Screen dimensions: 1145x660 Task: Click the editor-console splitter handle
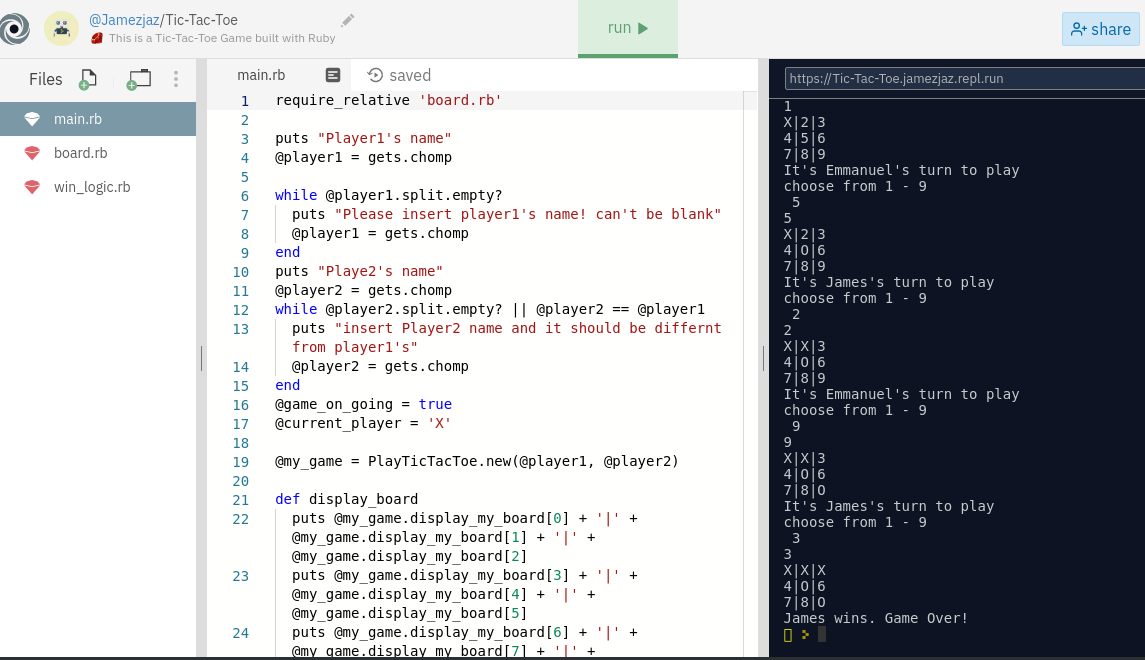[763, 358]
